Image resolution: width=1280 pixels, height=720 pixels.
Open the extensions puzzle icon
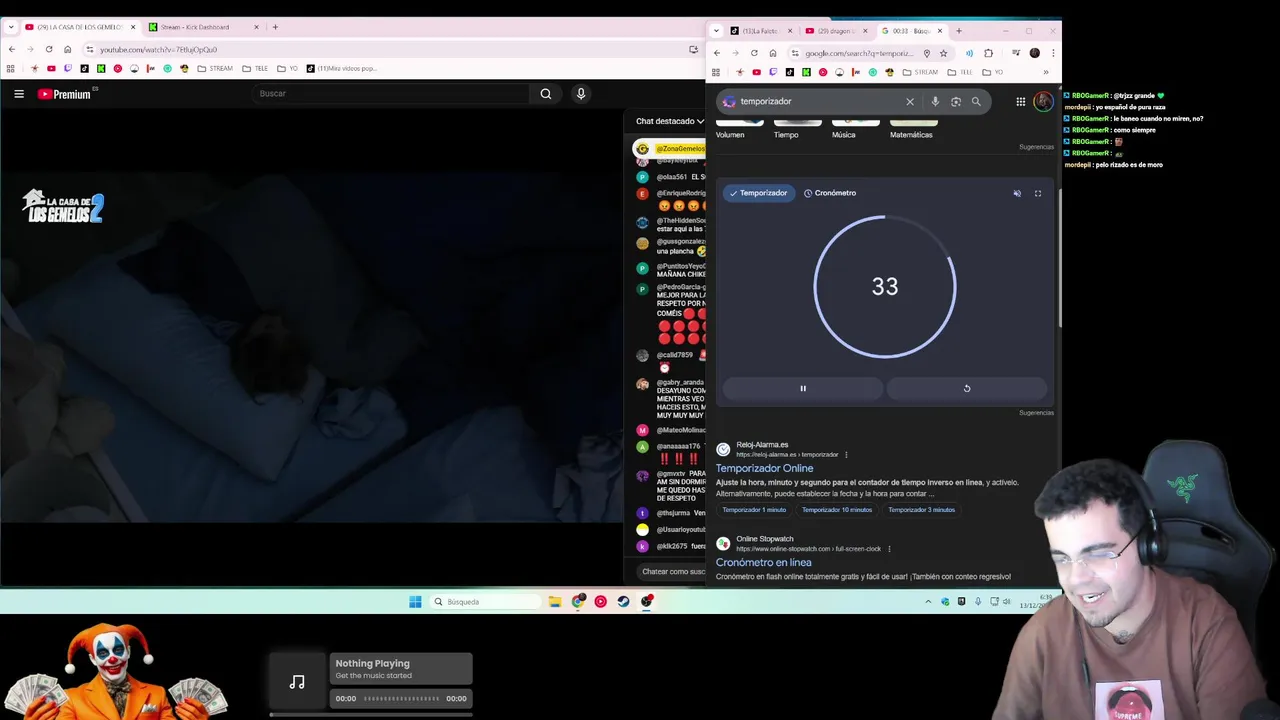[988, 53]
